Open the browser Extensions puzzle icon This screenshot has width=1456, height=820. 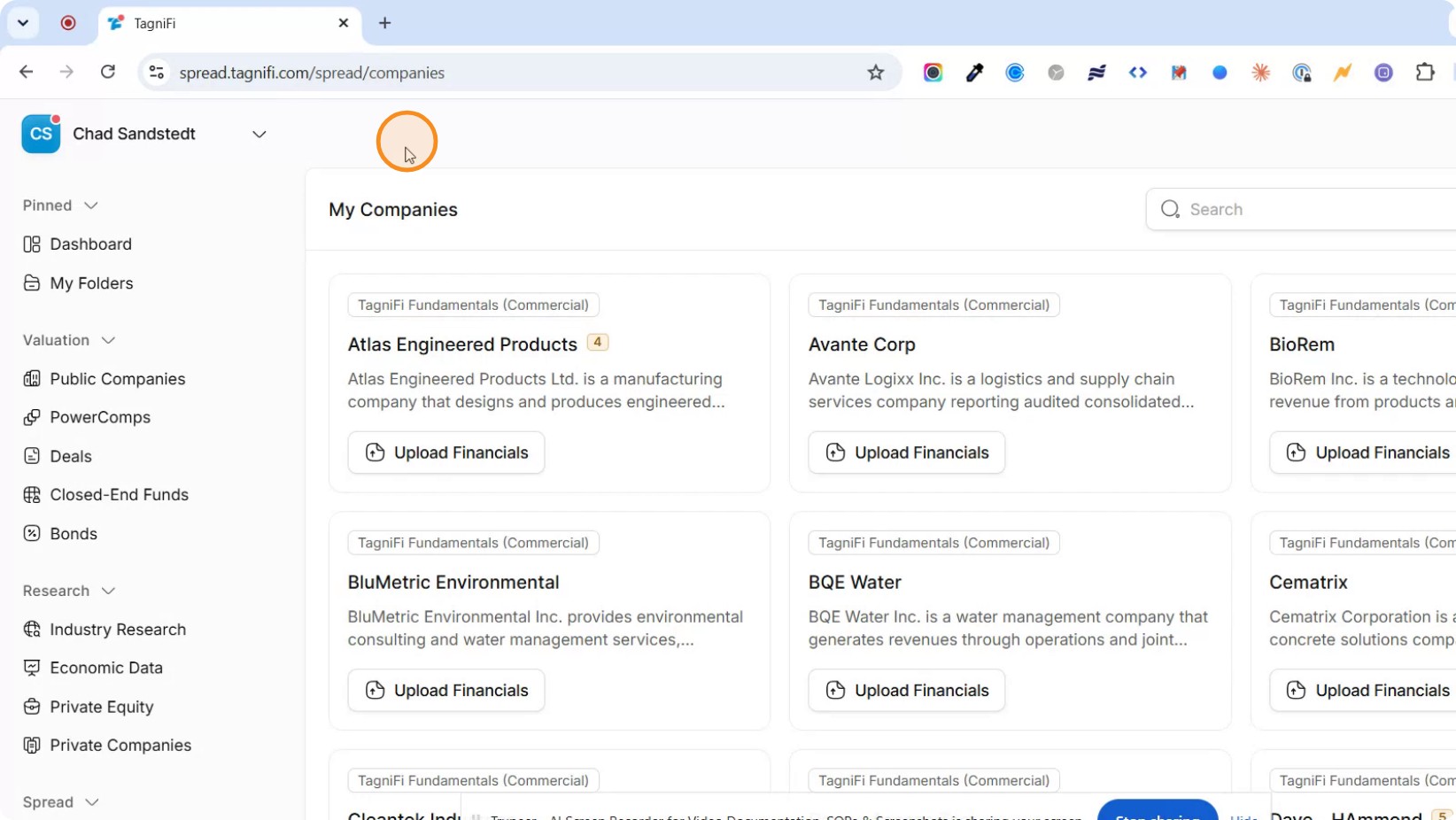pos(1425,73)
